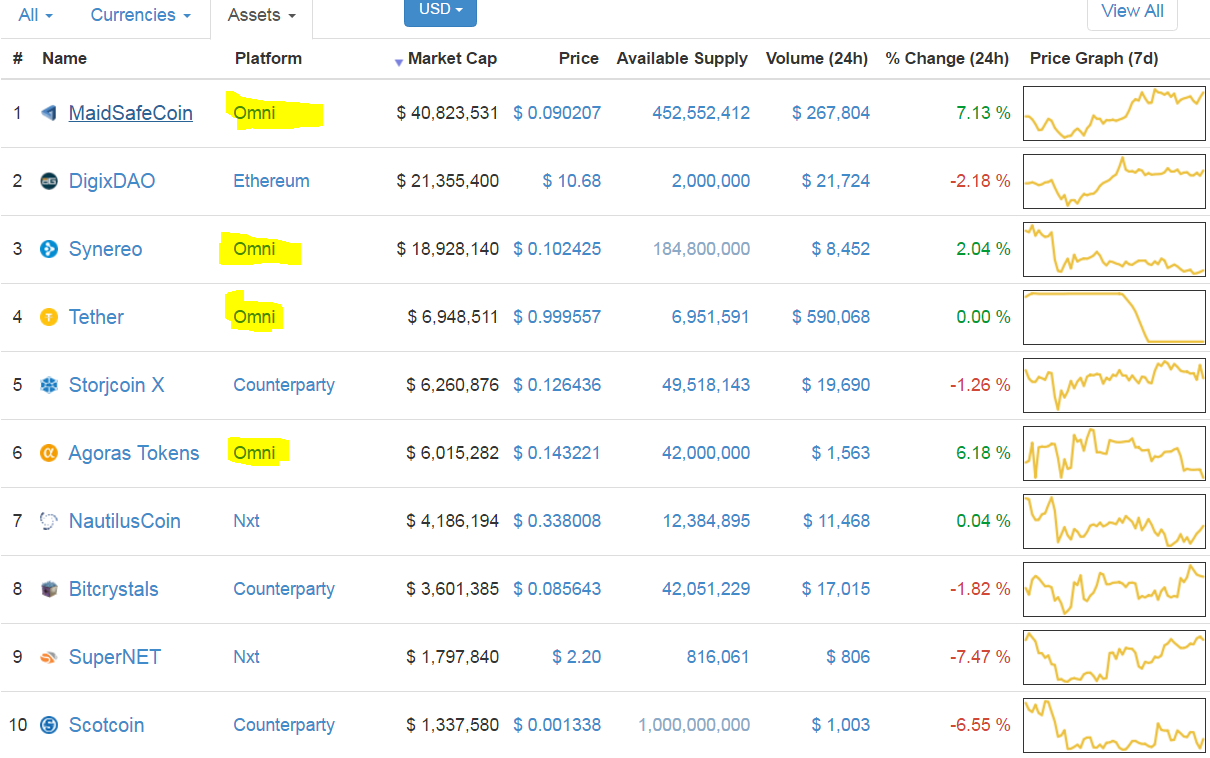Viewport: 1210px width, 758px height.
Task: Click Counterparty platform link for Storjcoin X
Action: [x=284, y=385]
